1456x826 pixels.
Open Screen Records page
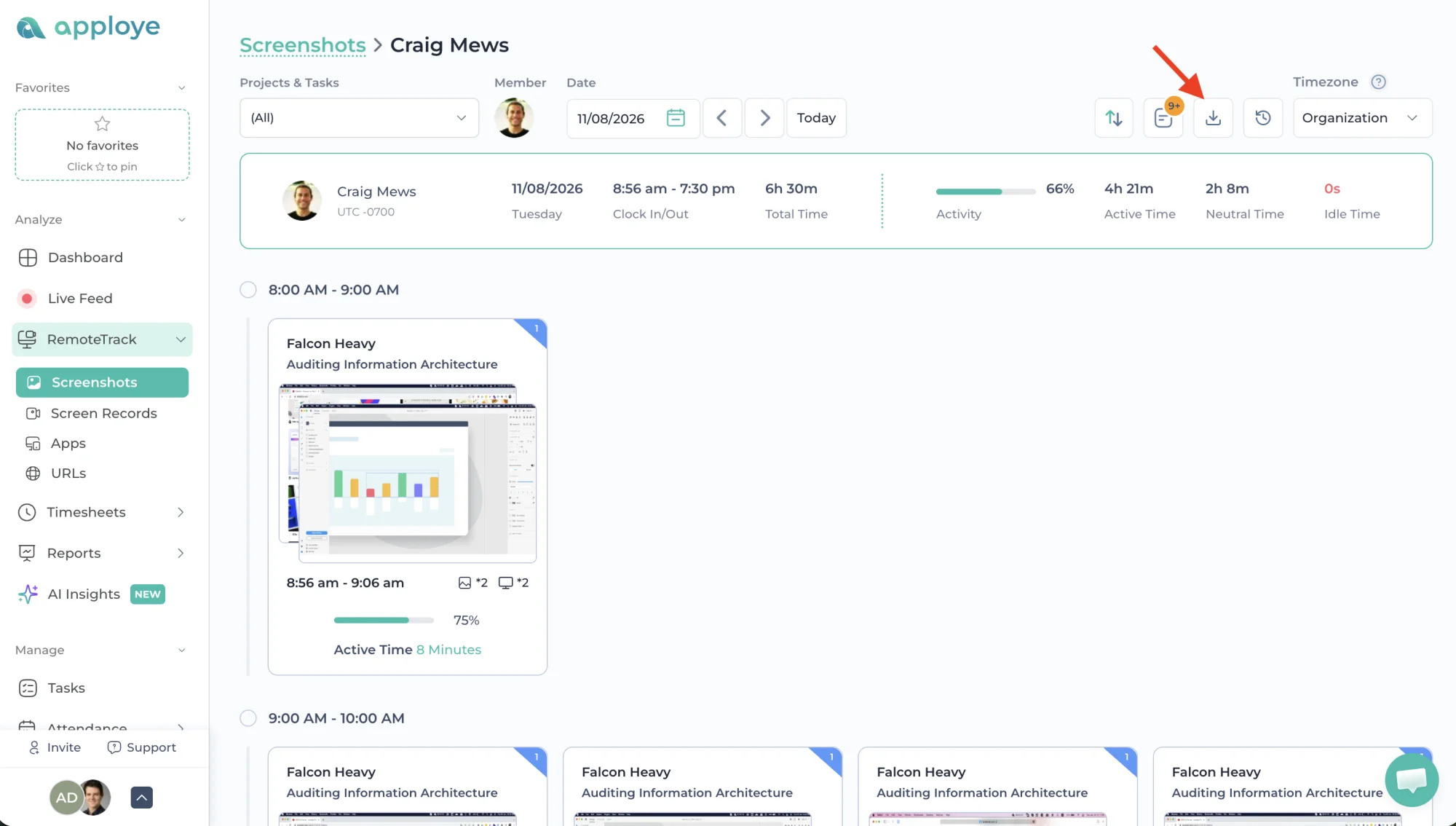point(102,413)
